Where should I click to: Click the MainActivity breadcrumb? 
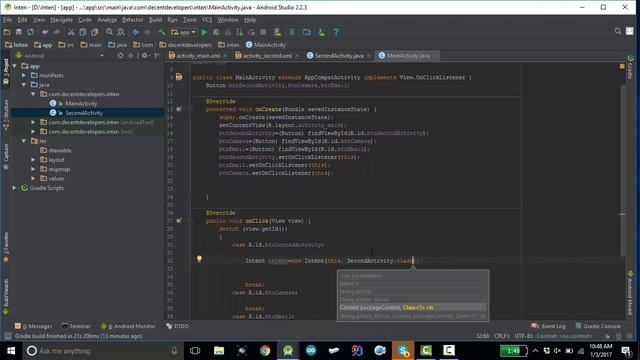tap(266, 44)
